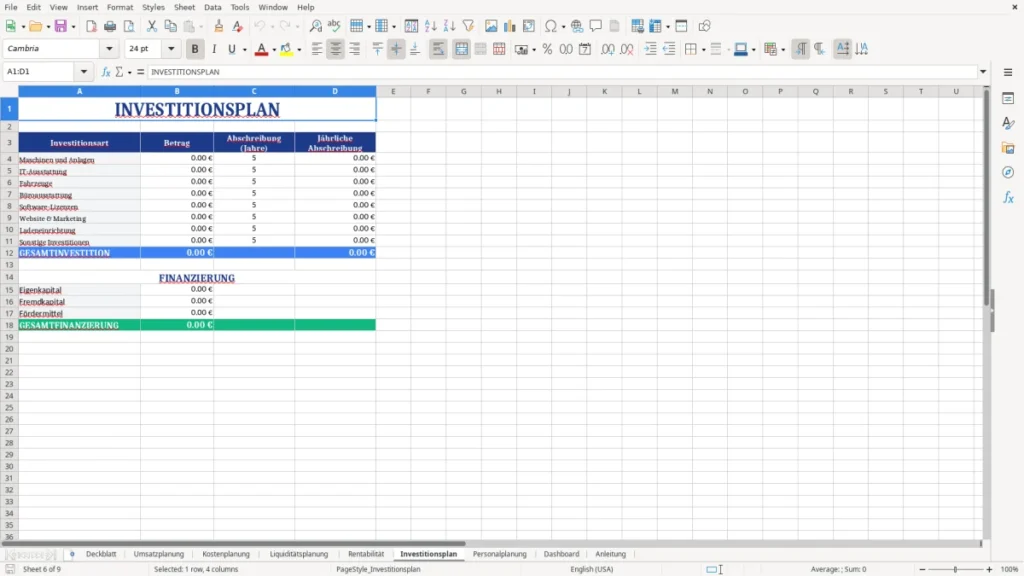Screen dimensions: 1024x576
Task: Cut the selection with scissors icon
Action: click(152, 26)
